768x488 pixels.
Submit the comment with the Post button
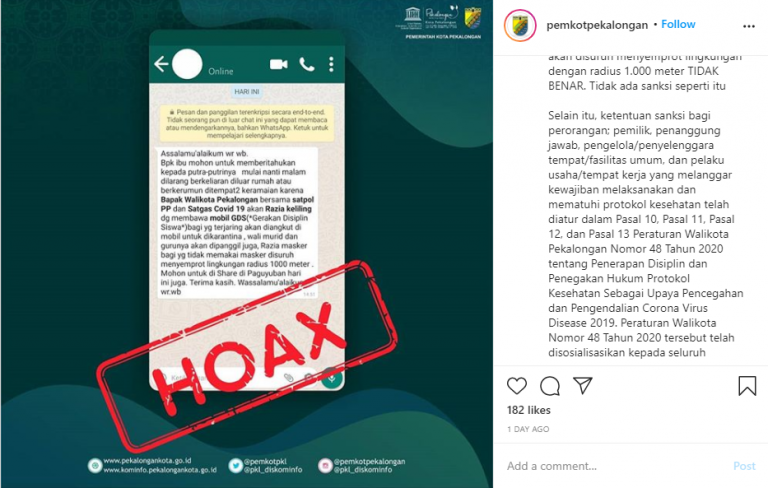[x=744, y=466]
